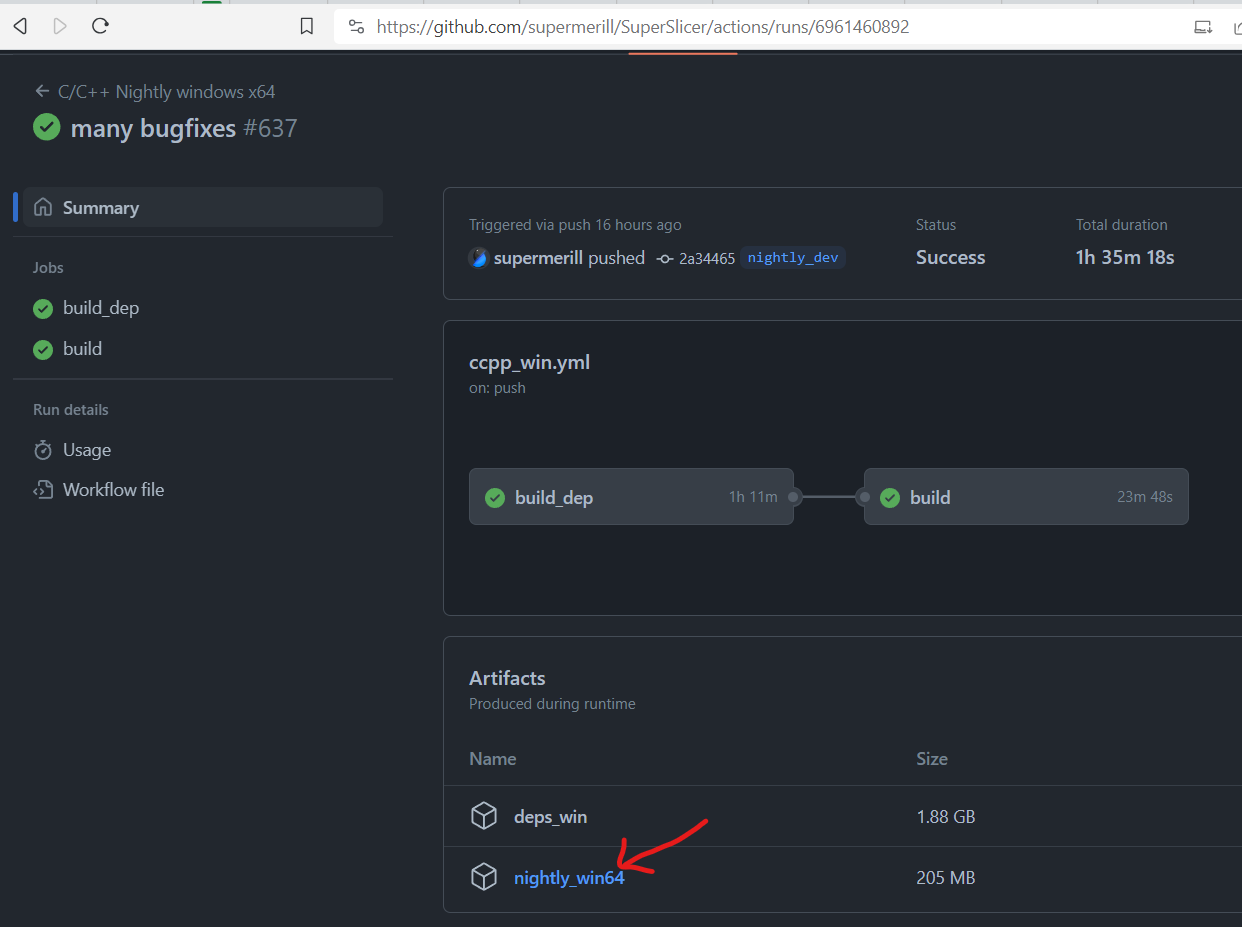Open the Usage run details page

pyautogui.click(x=84, y=450)
